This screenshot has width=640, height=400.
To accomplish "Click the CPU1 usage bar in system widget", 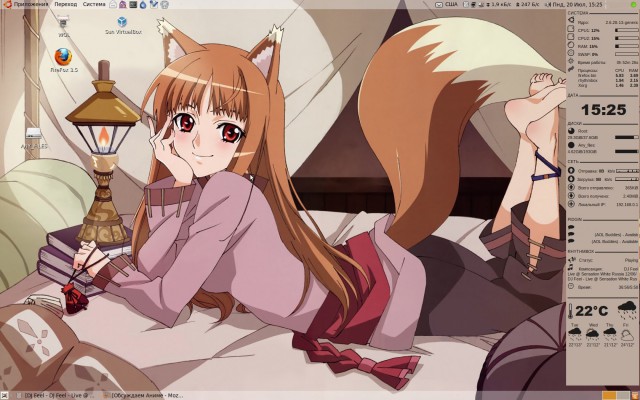I will (x=627, y=30).
